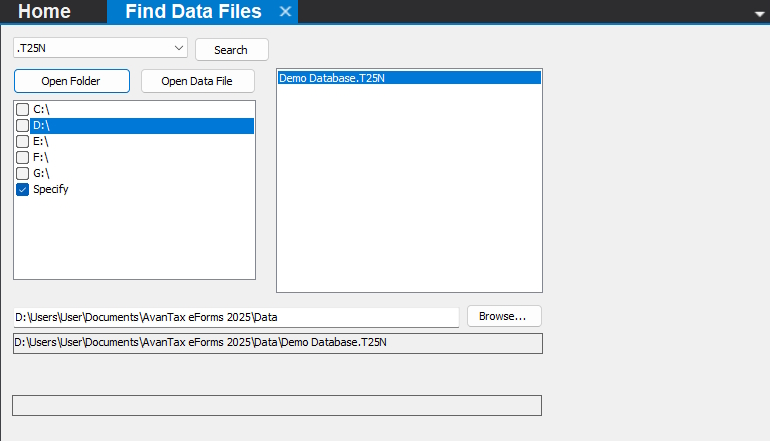
Task: Open the tab list arrow at top right
Action: (x=759, y=13)
